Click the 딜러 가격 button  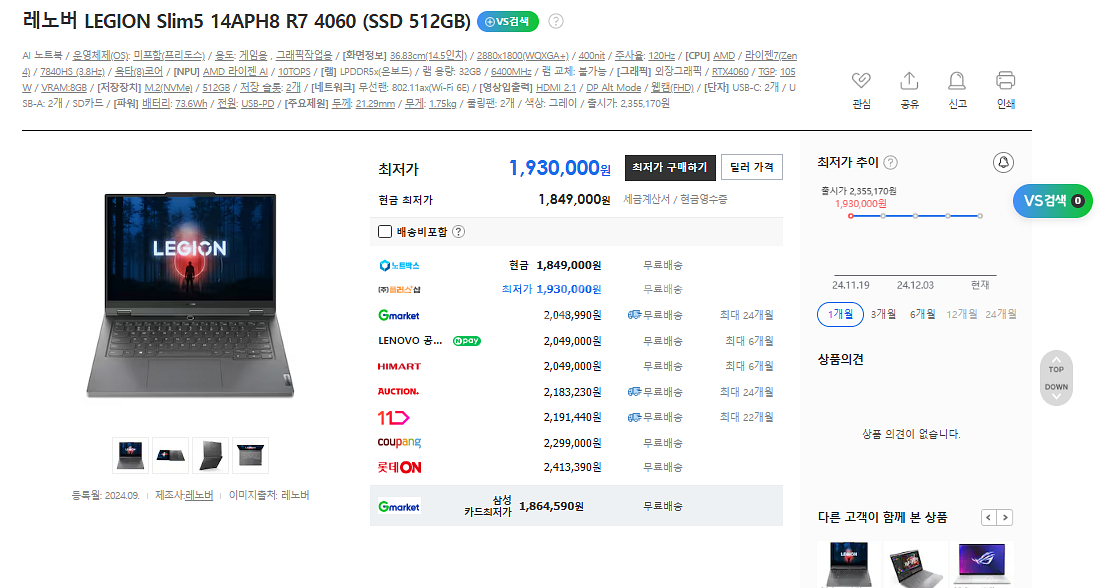pos(751,167)
